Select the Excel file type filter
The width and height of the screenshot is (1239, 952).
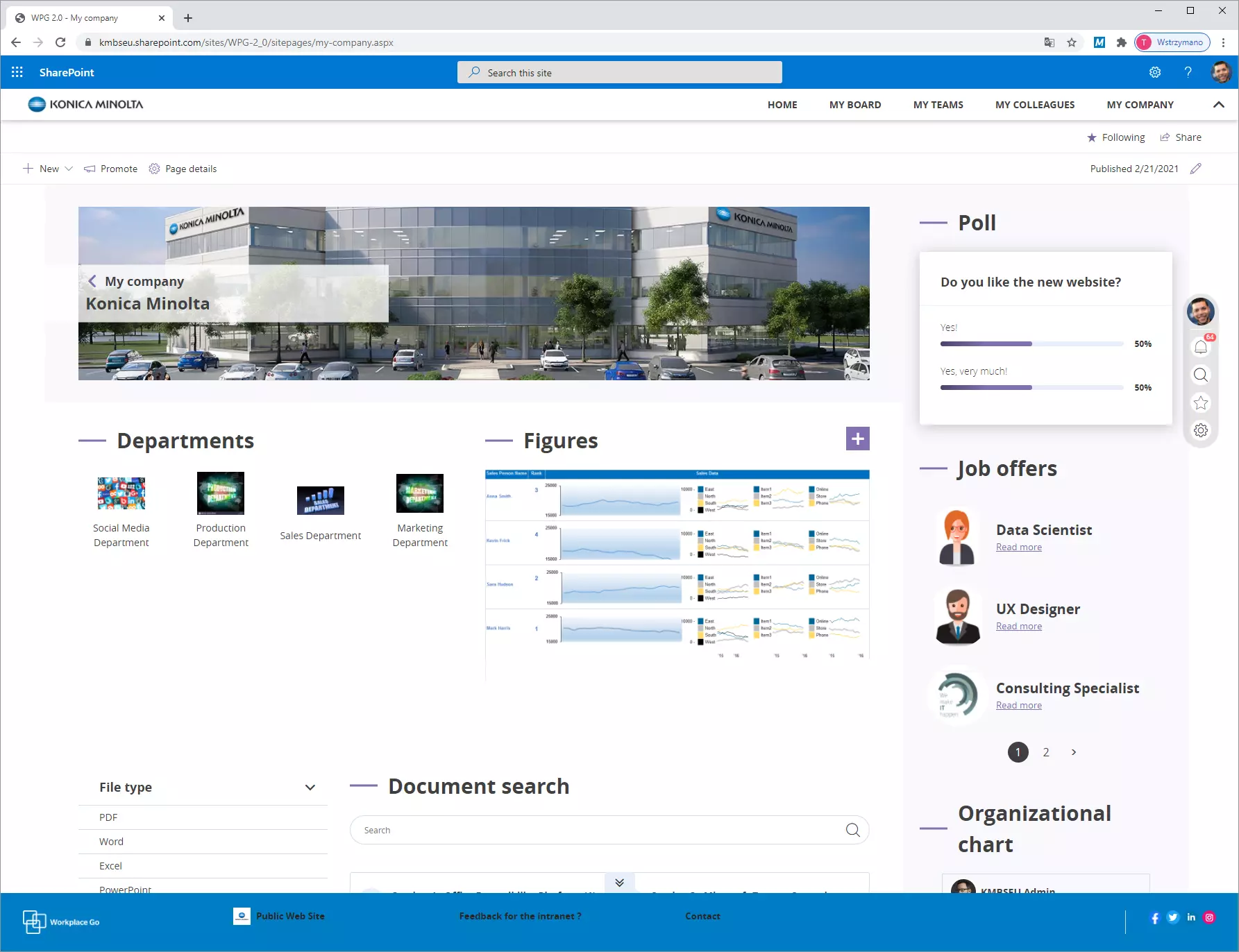[203, 866]
